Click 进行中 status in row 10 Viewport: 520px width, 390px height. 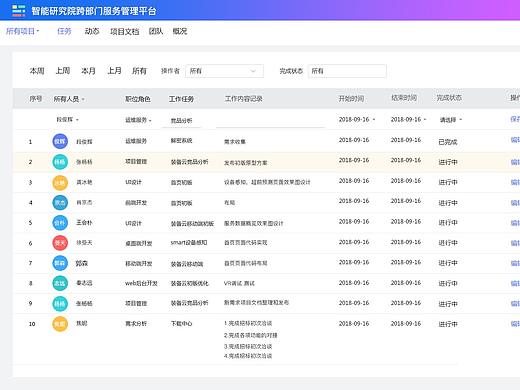point(448,324)
